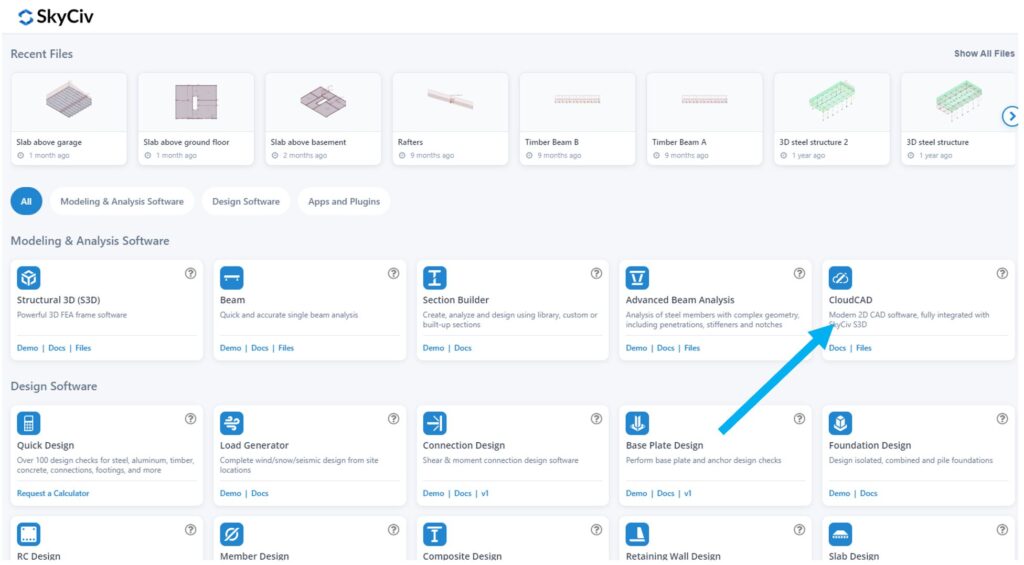Open the CloudCAD app icon

pyautogui.click(x=840, y=278)
